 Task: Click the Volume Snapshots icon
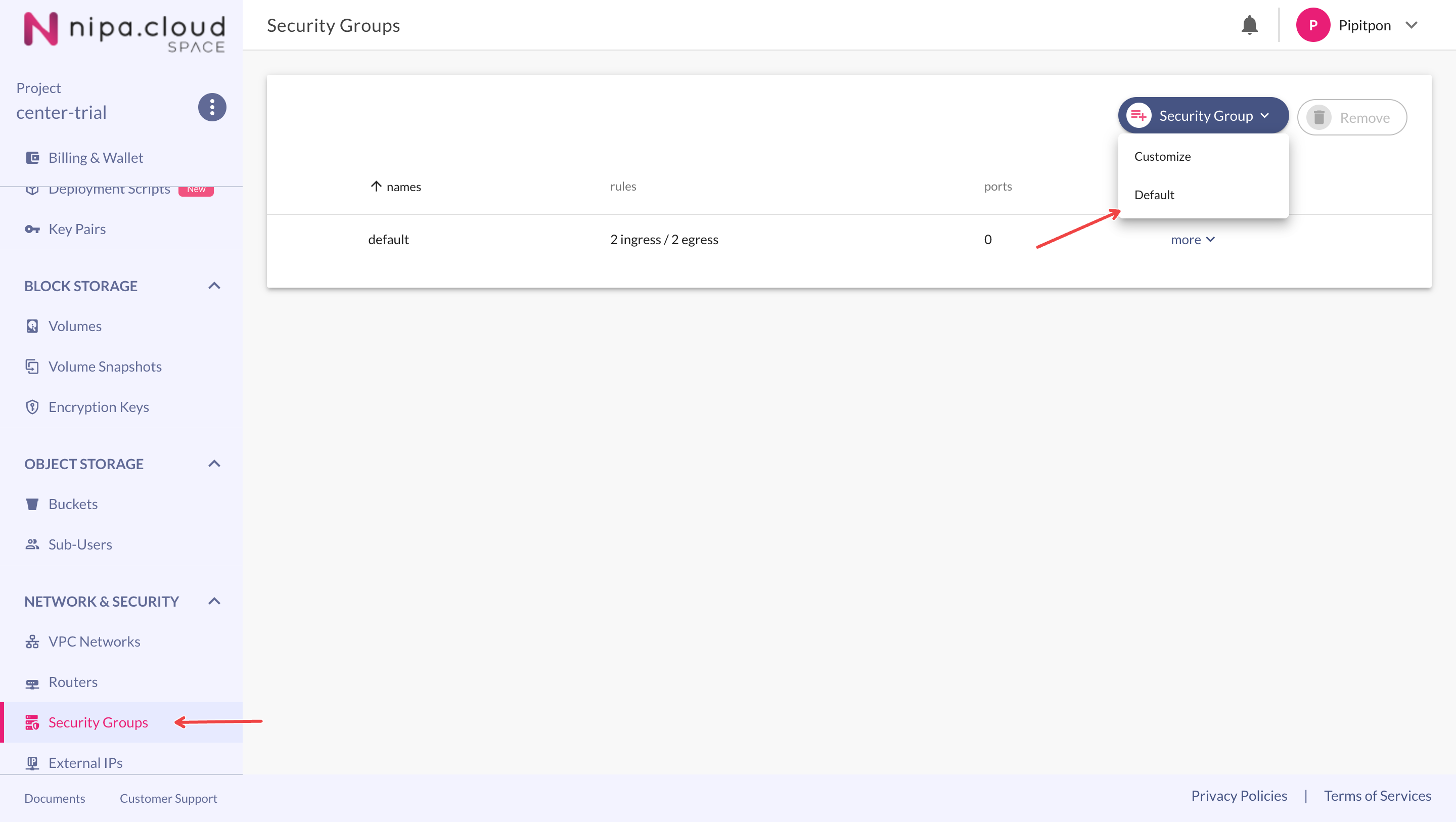coord(32,367)
